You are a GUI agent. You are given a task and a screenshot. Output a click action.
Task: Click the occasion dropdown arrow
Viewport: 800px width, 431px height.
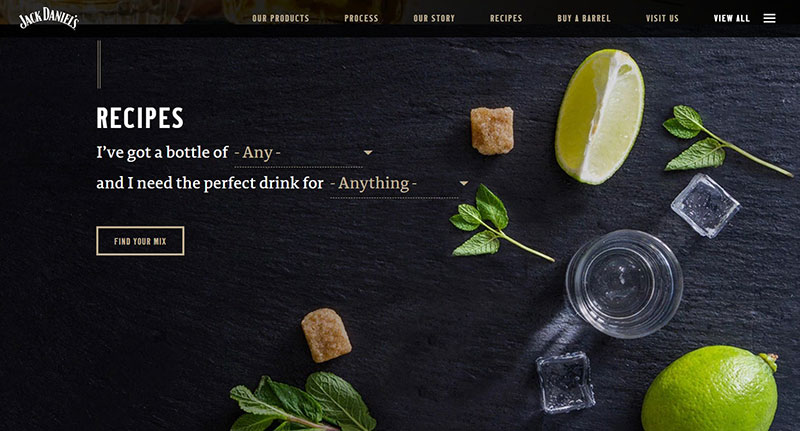pyautogui.click(x=464, y=183)
